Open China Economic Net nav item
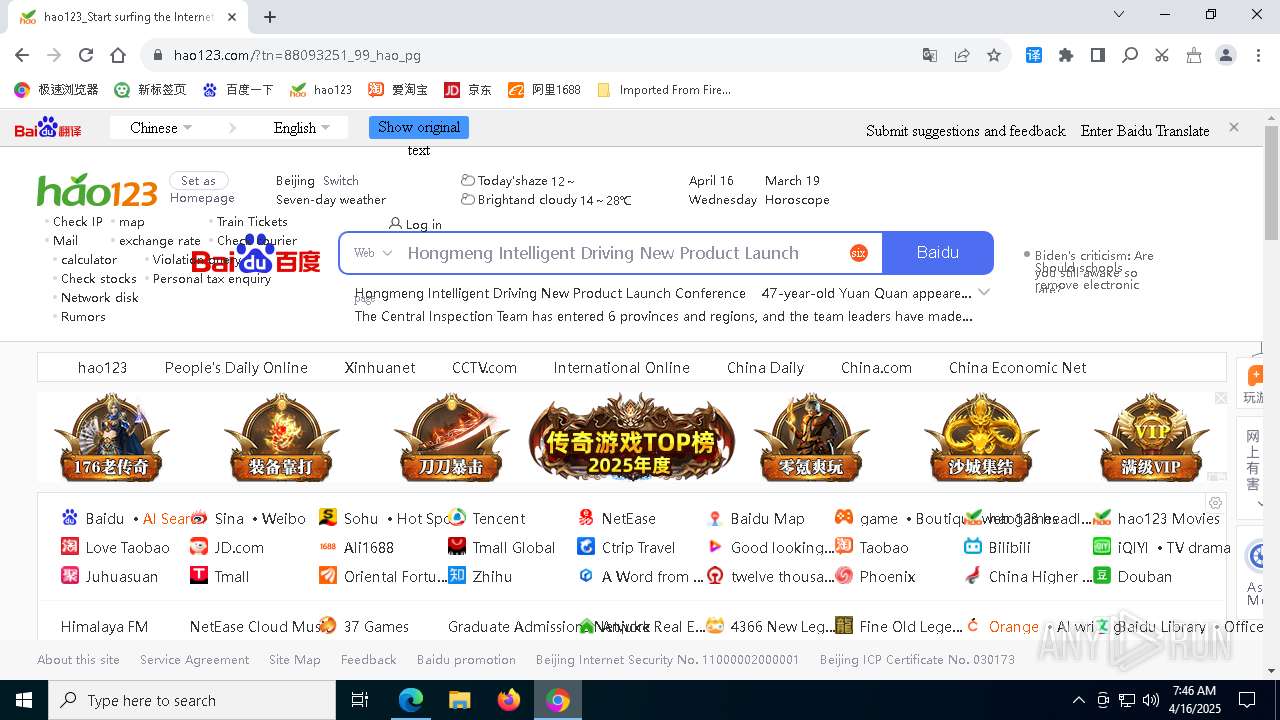 [x=1017, y=368]
